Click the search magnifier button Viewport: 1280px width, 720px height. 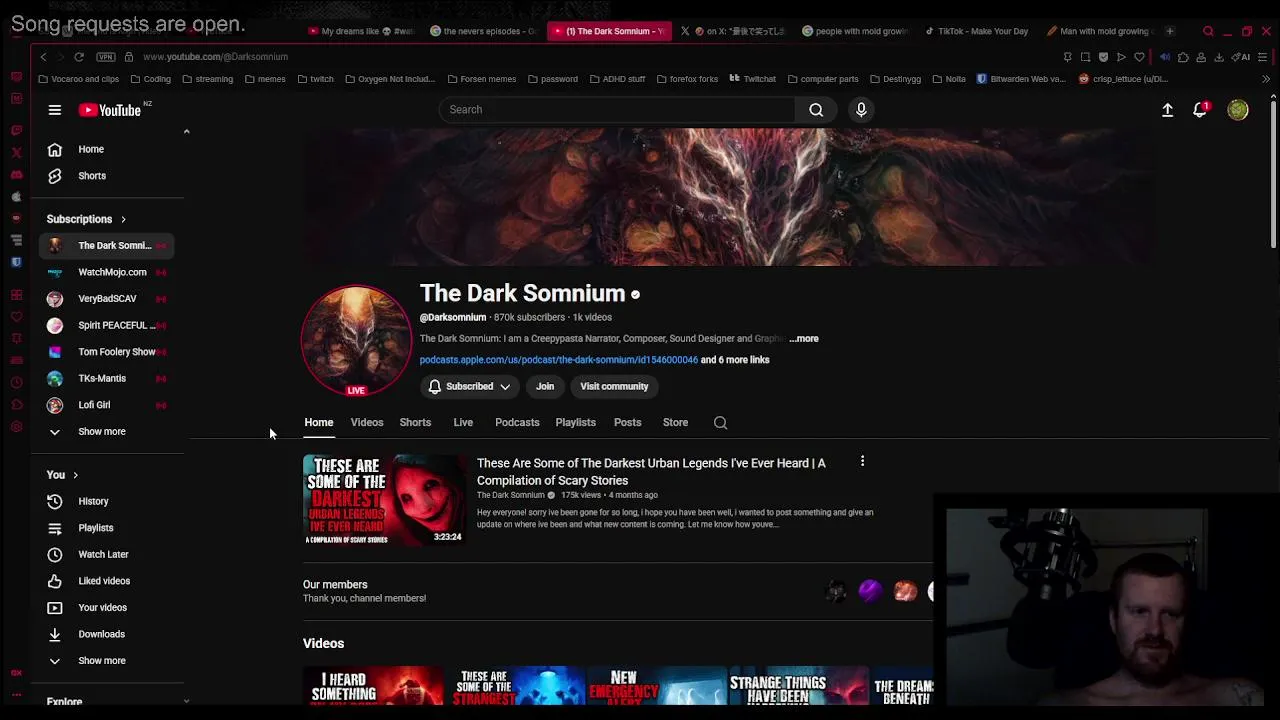click(816, 110)
